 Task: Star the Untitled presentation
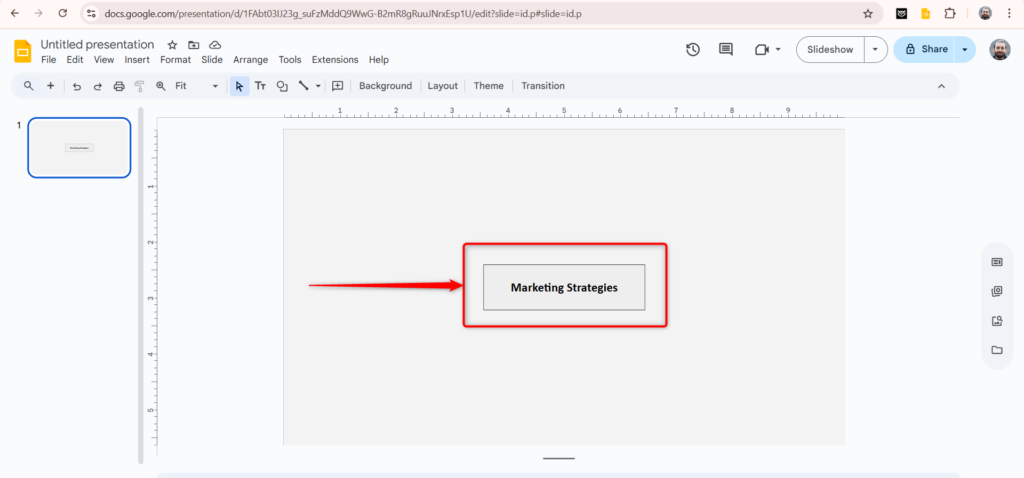coord(172,45)
